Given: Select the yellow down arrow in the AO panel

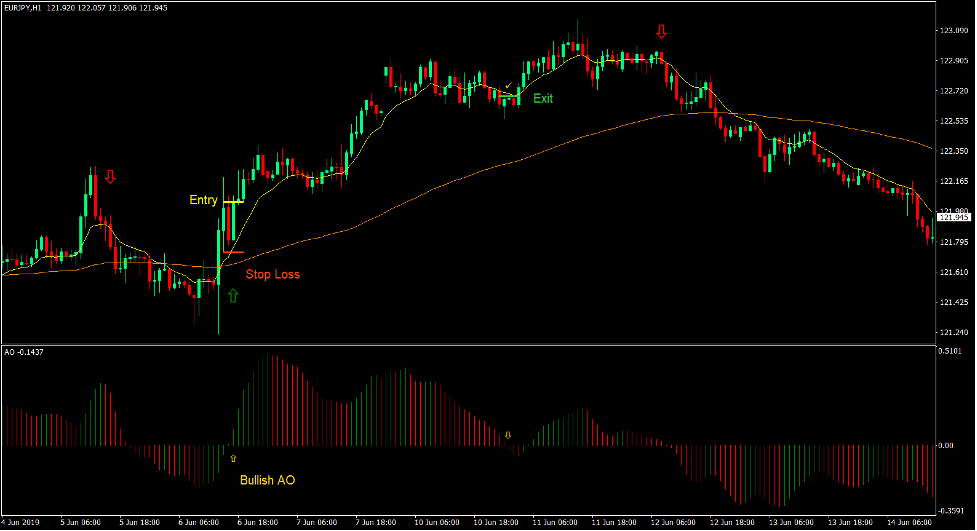Looking at the screenshot, I should (x=507, y=435).
